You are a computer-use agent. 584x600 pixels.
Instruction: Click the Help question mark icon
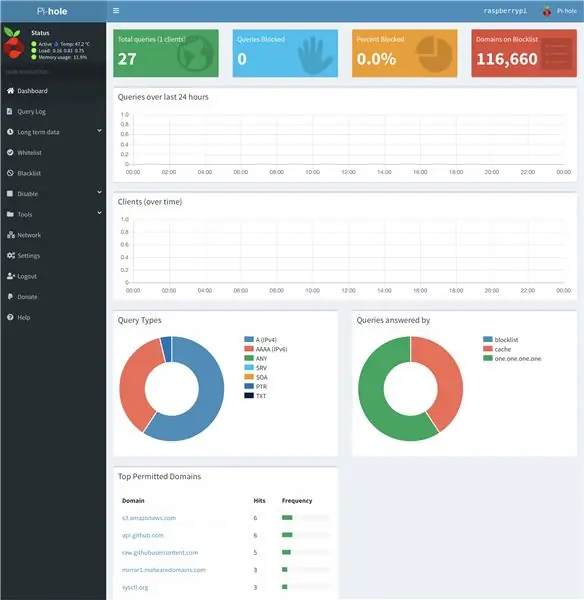tap(10, 317)
